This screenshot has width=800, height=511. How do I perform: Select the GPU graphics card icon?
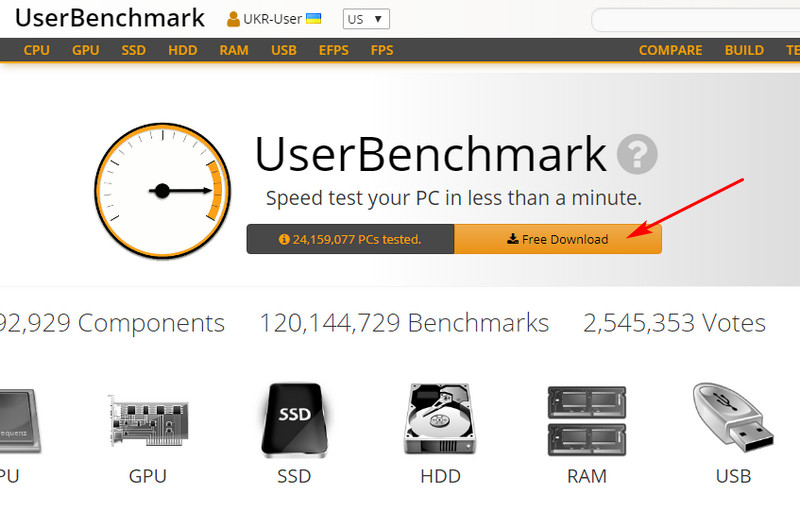click(148, 421)
